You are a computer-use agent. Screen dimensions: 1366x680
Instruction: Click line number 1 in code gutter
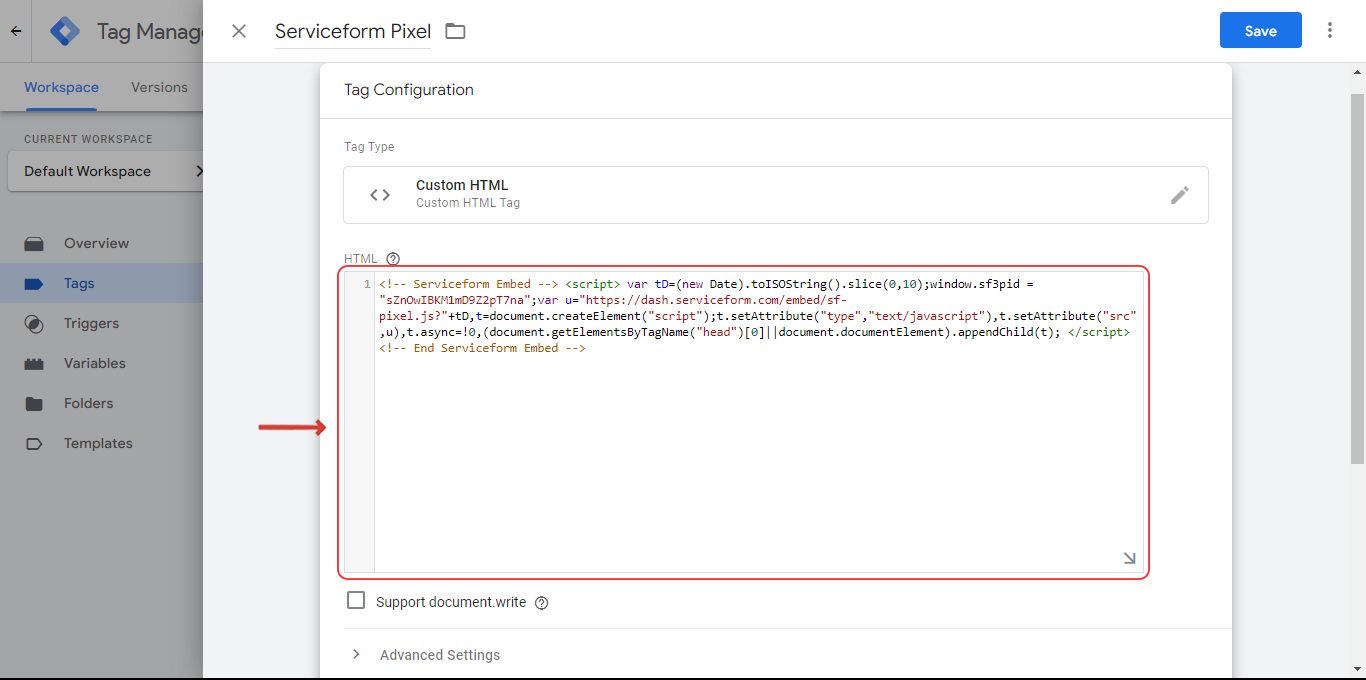tap(367, 284)
